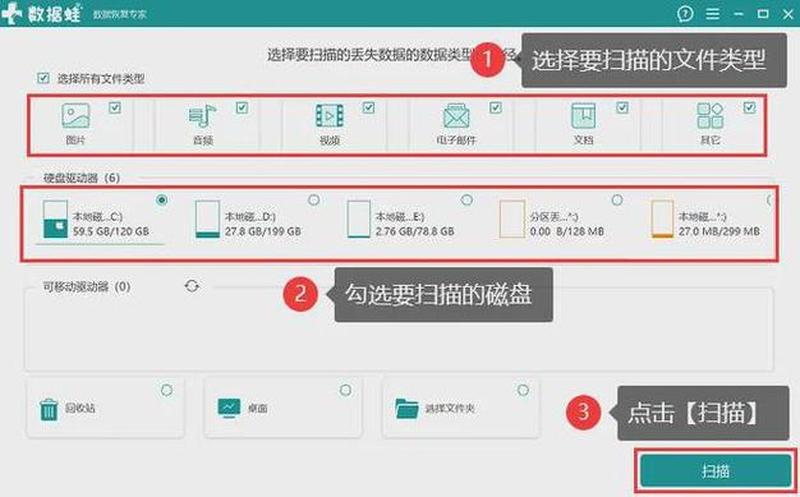Select the 128 MB partition radio button

(617, 200)
